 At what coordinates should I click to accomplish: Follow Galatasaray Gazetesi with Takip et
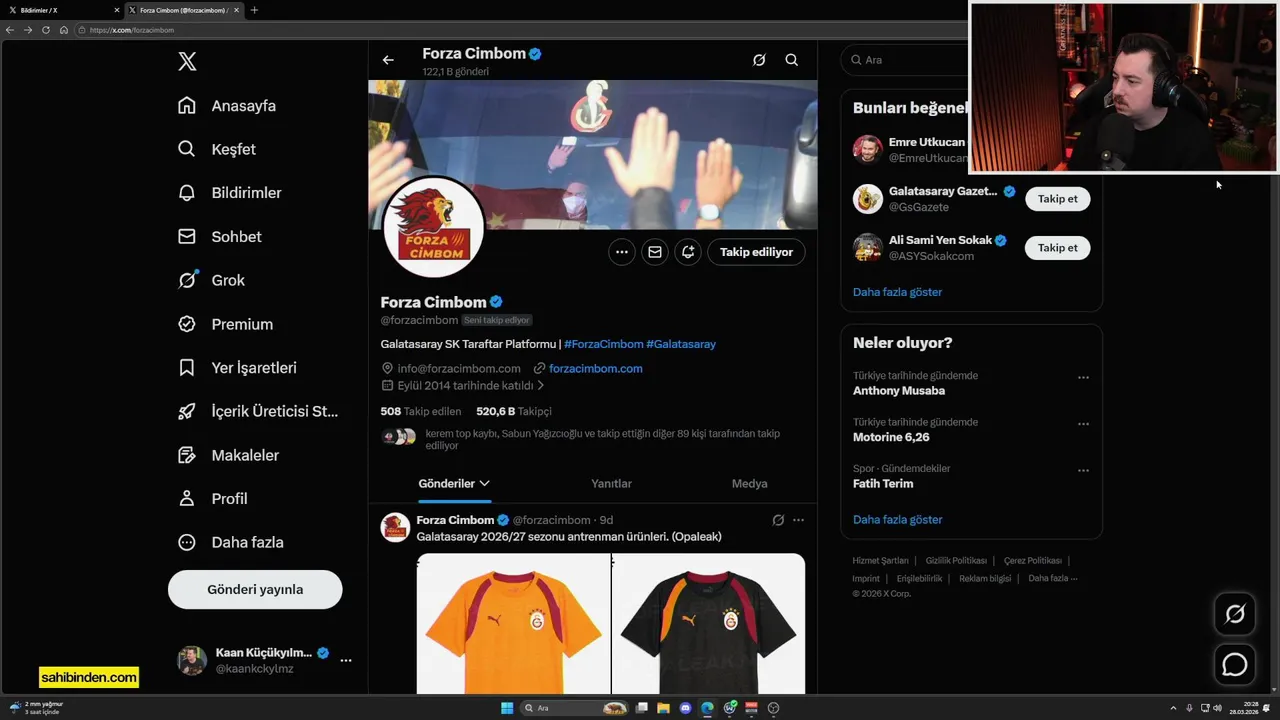[x=1057, y=199]
